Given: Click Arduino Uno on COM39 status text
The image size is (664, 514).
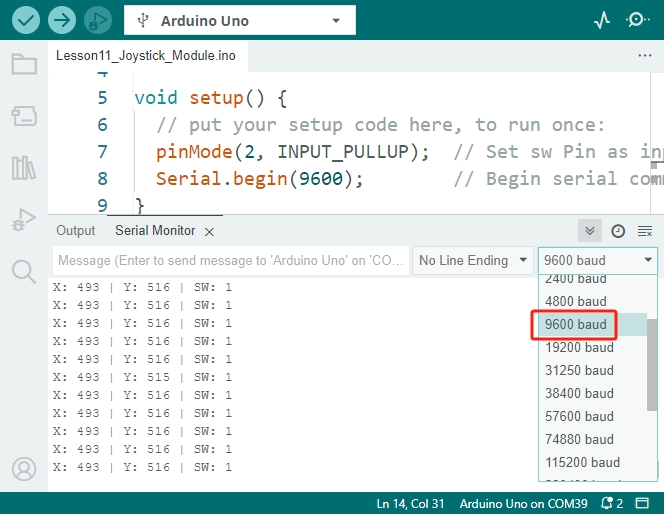Looking at the screenshot, I should (523, 503).
